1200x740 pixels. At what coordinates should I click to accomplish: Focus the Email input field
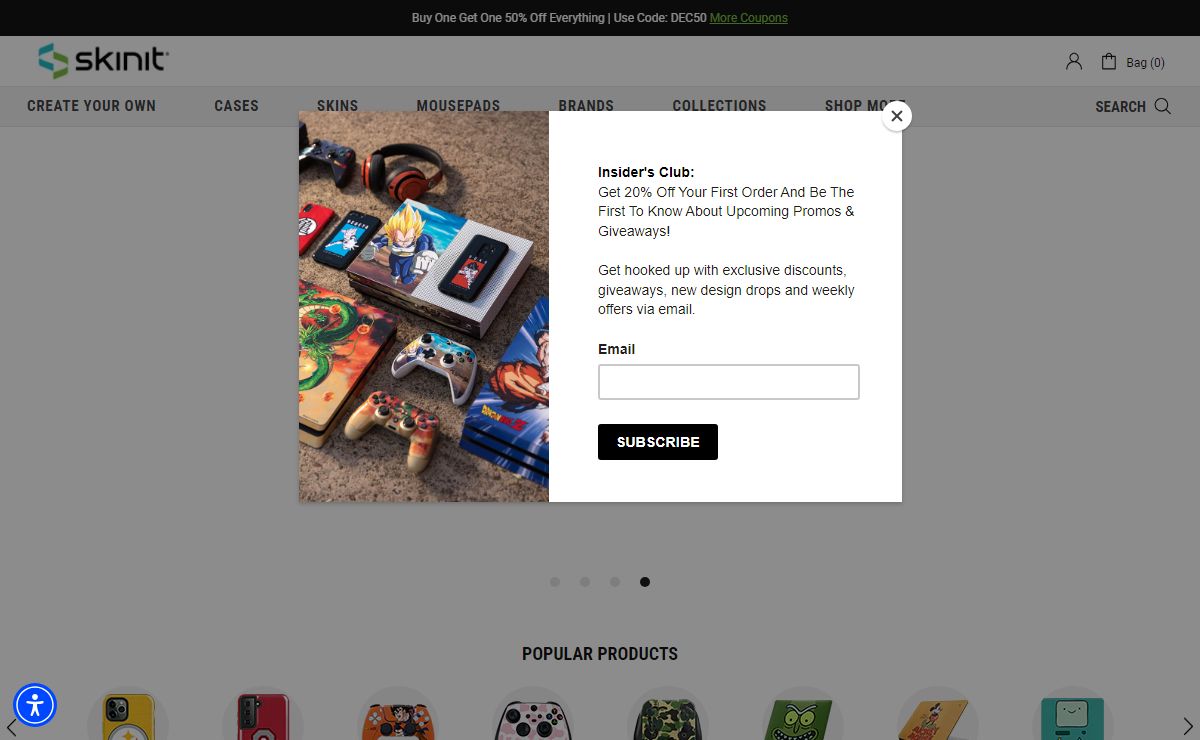tap(729, 382)
